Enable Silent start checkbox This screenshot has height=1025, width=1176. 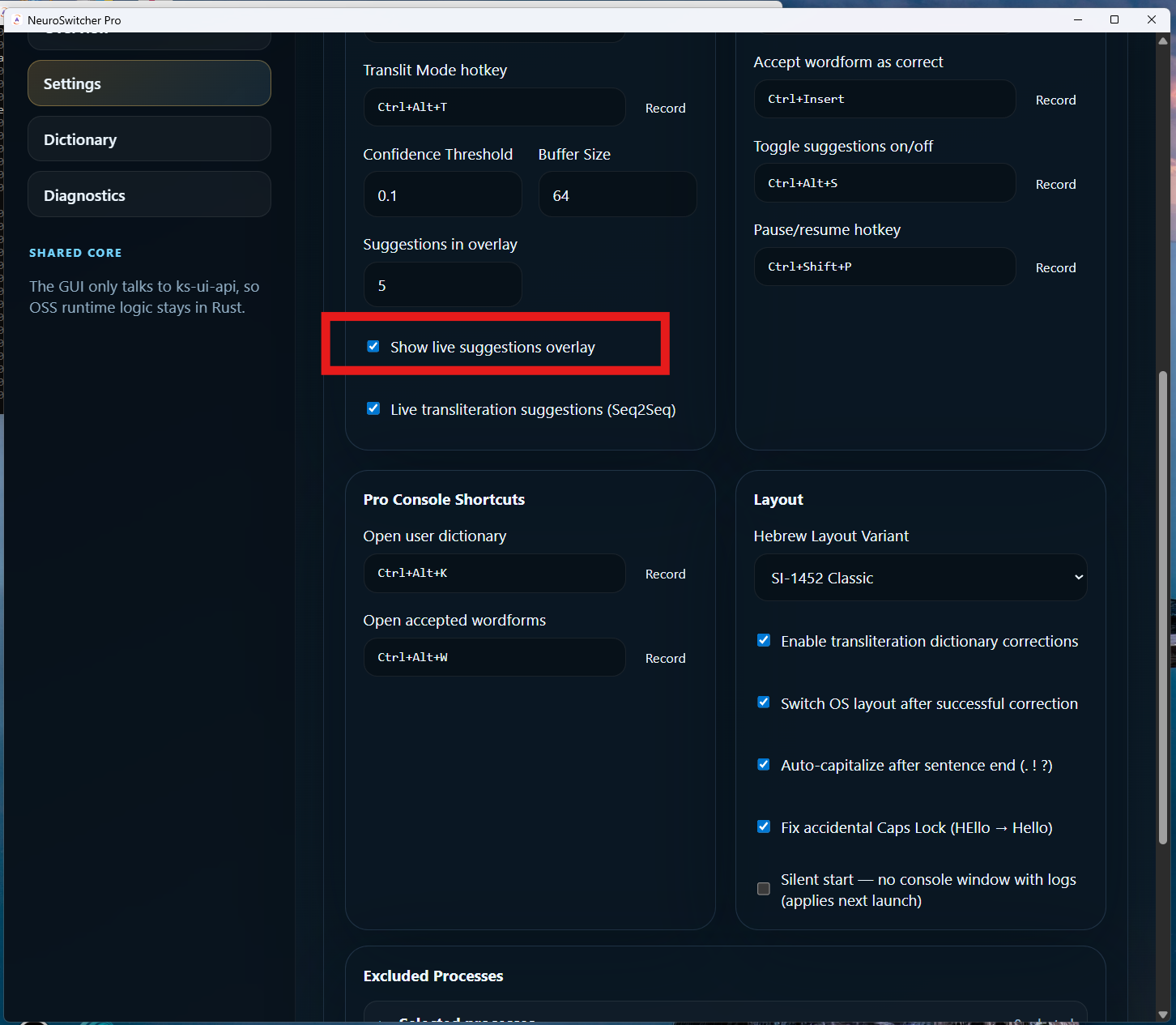point(764,889)
